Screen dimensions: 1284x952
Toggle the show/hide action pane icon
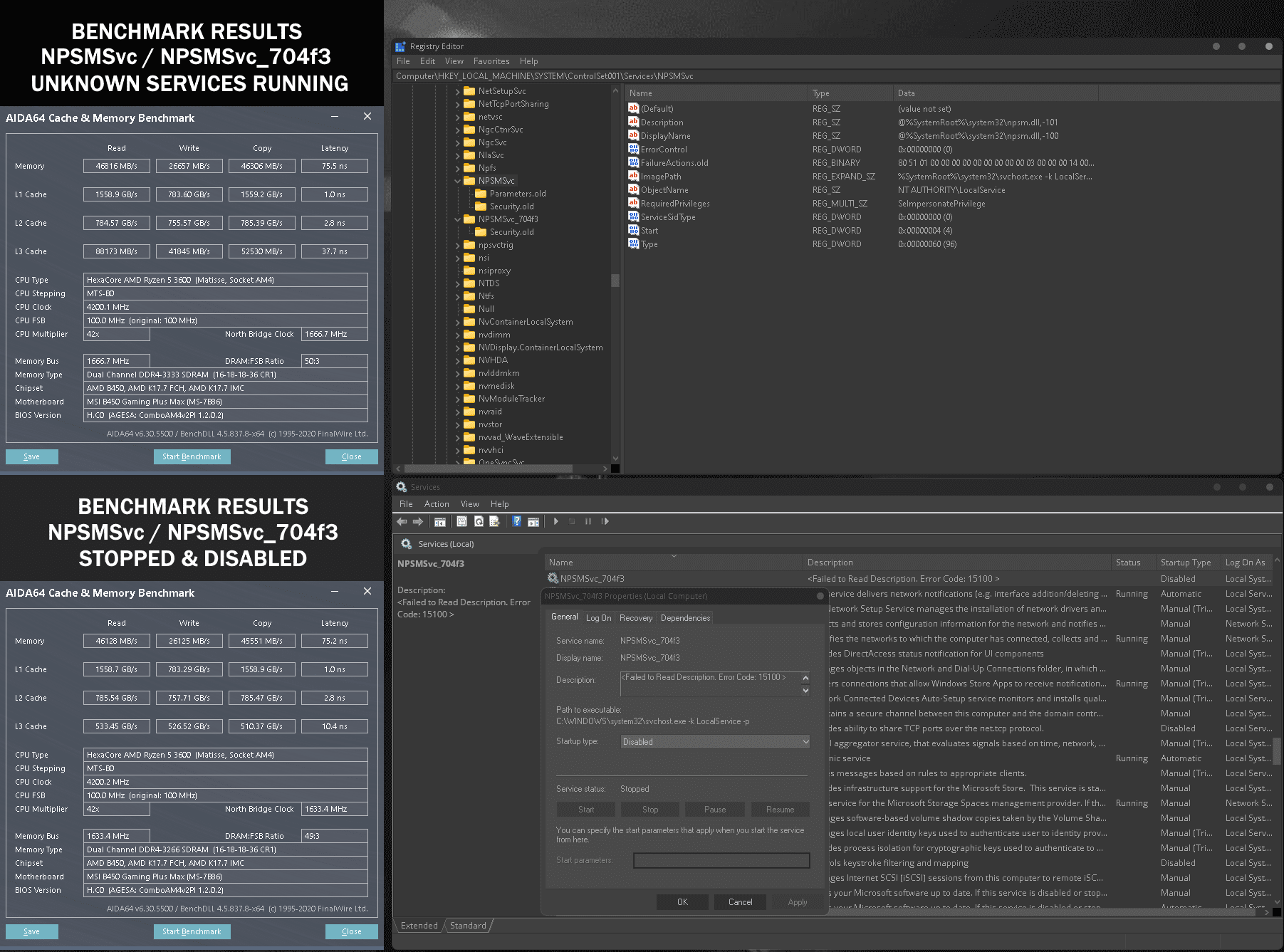coord(533,522)
